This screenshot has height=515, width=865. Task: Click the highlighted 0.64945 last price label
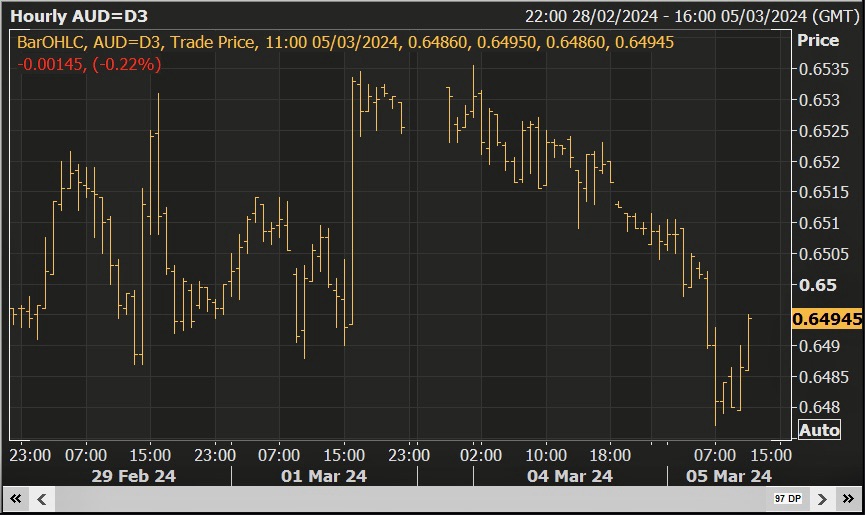tap(826, 320)
